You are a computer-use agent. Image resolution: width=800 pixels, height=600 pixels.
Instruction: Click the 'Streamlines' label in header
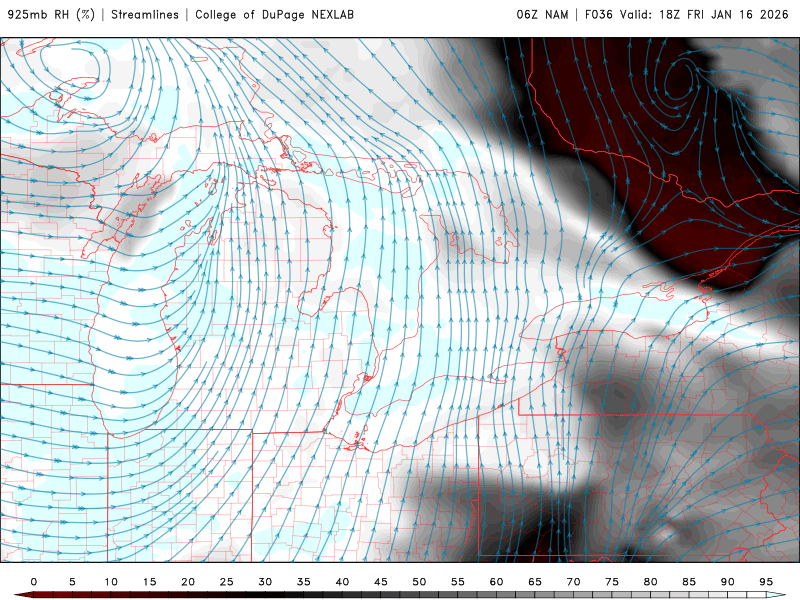pyautogui.click(x=145, y=15)
